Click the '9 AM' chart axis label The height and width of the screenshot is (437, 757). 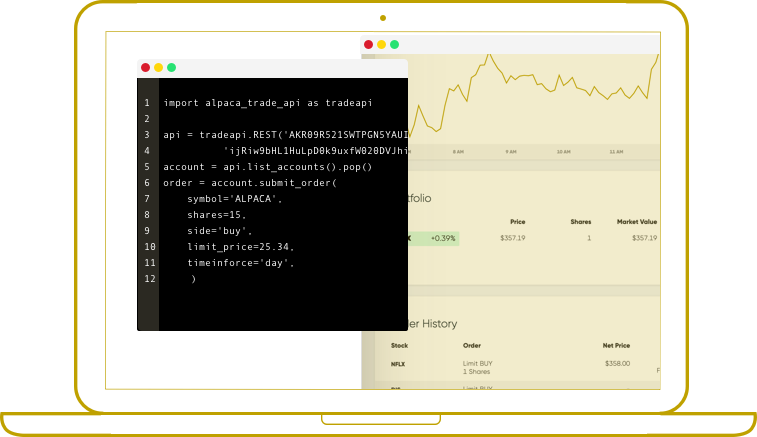click(x=511, y=152)
